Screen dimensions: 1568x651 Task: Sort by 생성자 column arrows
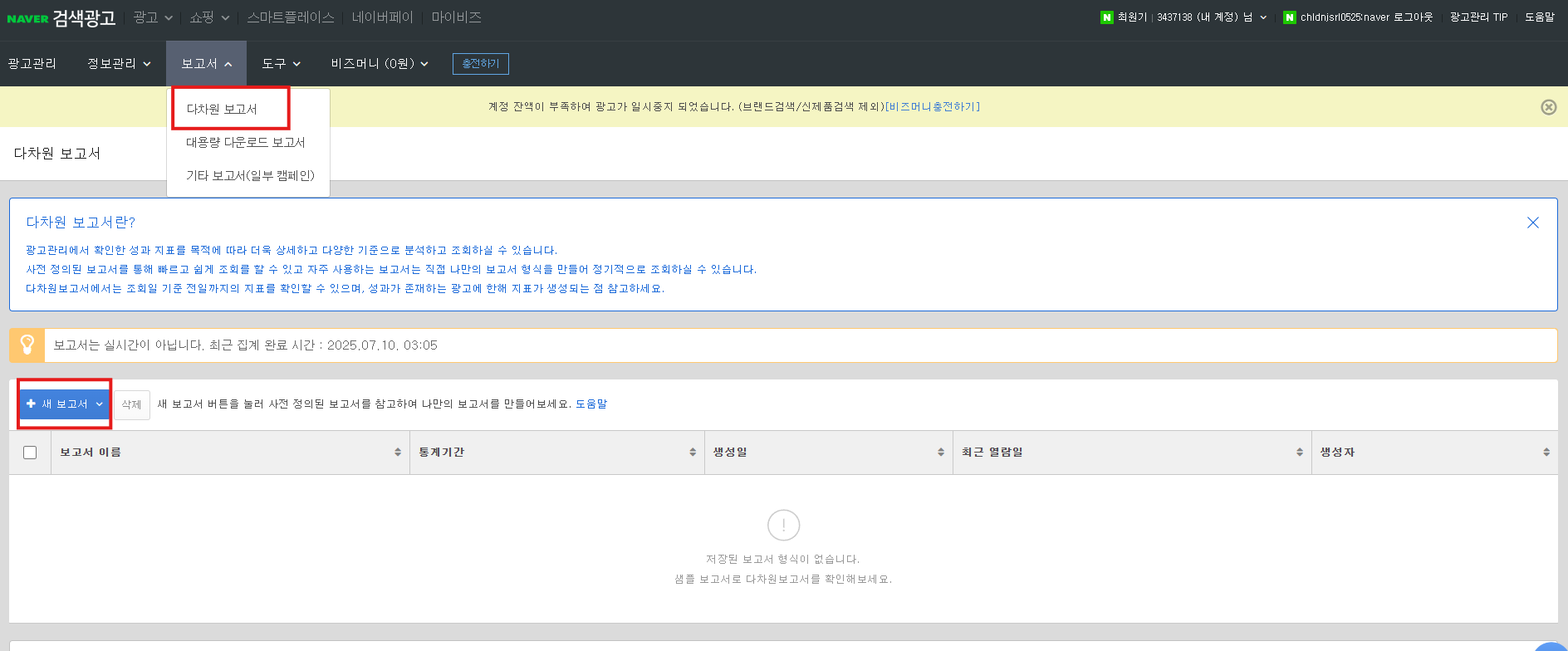pos(1546,453)
